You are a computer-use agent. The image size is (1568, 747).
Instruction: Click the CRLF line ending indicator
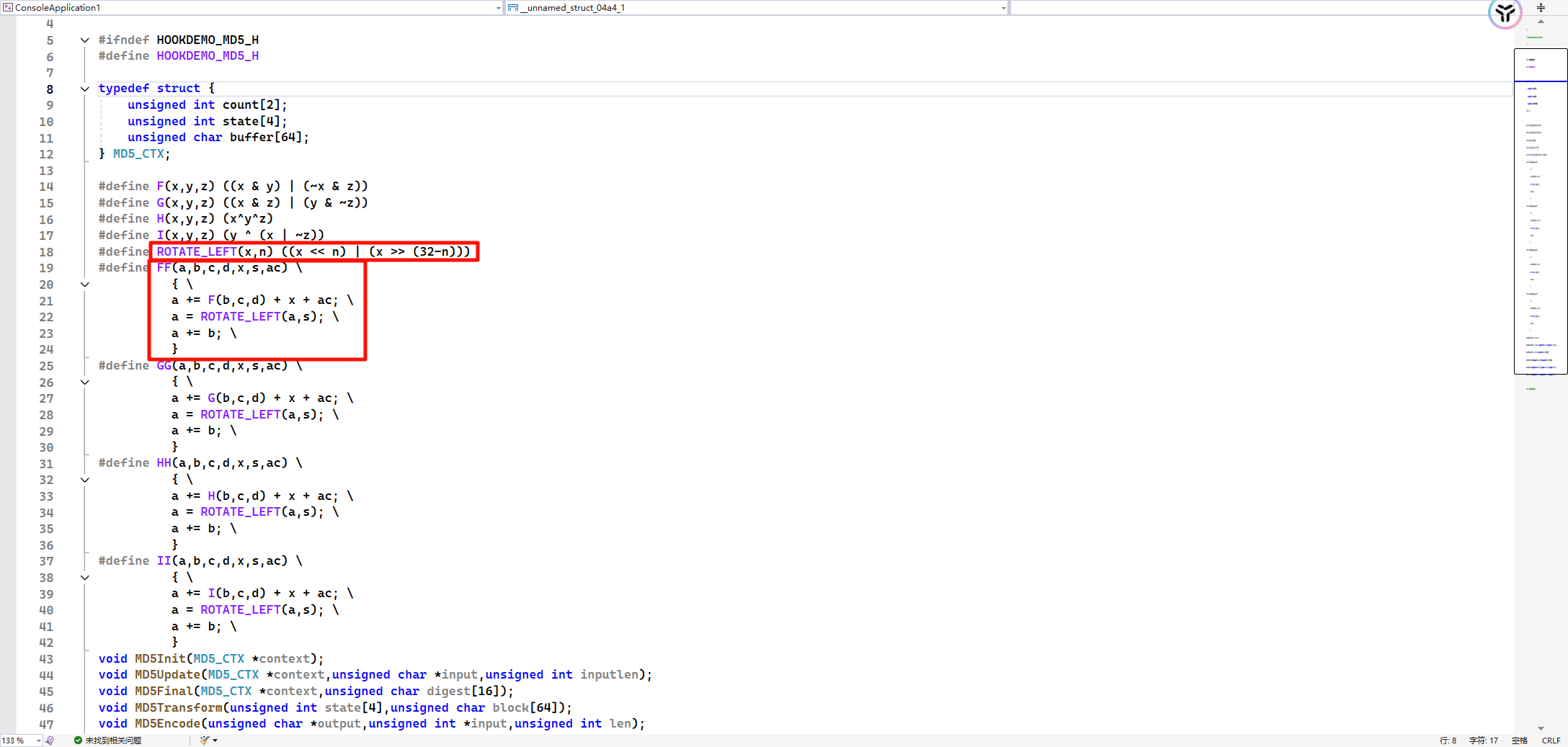click(x=1551, y=741)
